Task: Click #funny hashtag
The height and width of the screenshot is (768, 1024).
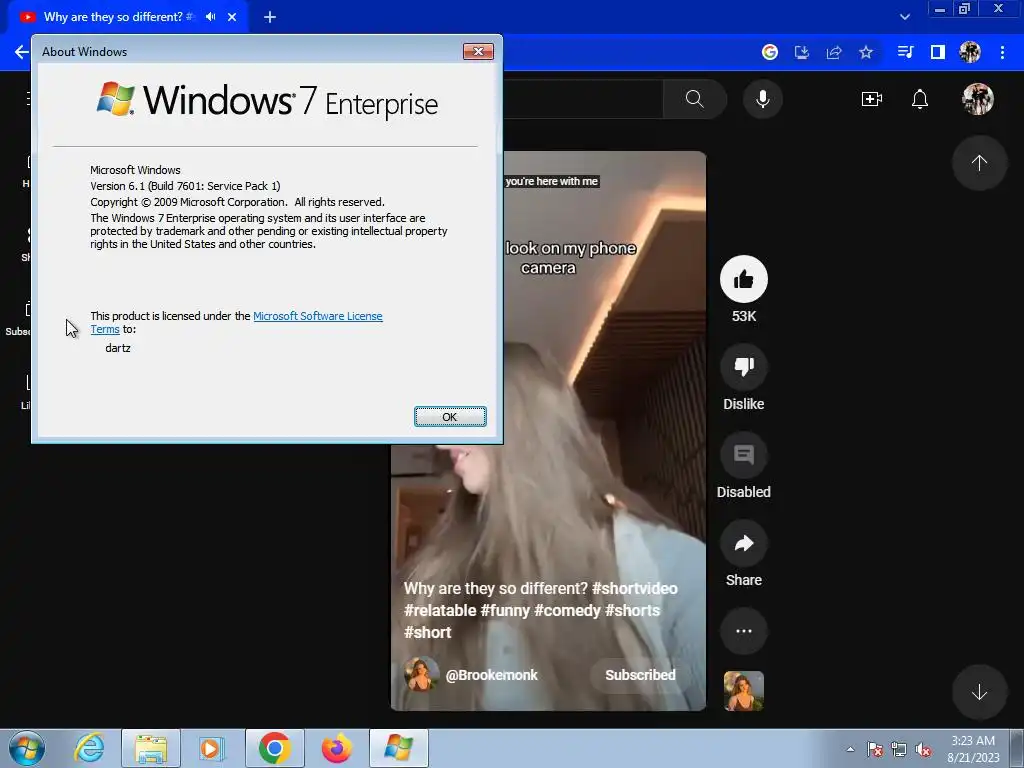Action: point(505,611)
